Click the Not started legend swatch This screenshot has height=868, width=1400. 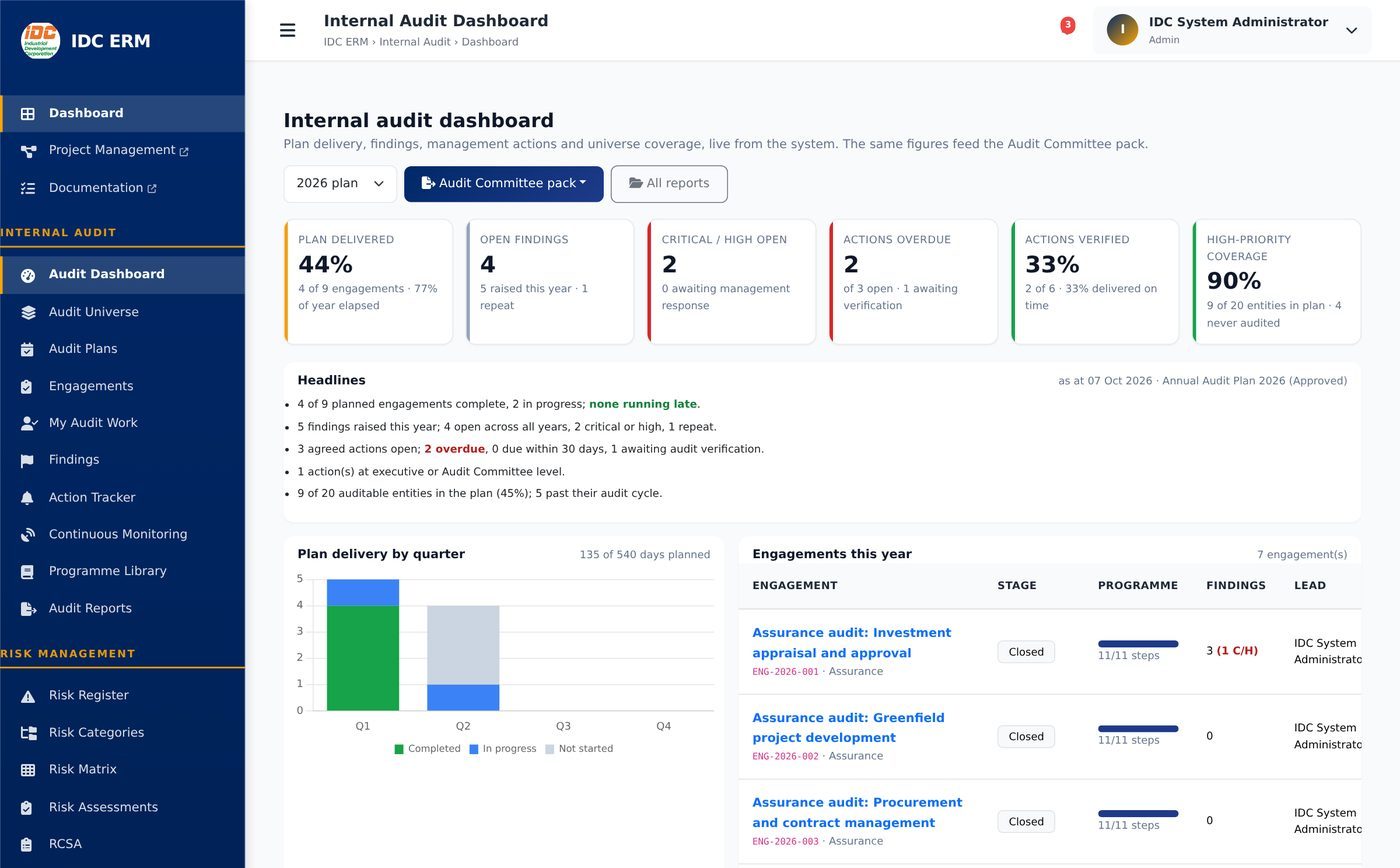coord(550,749)
